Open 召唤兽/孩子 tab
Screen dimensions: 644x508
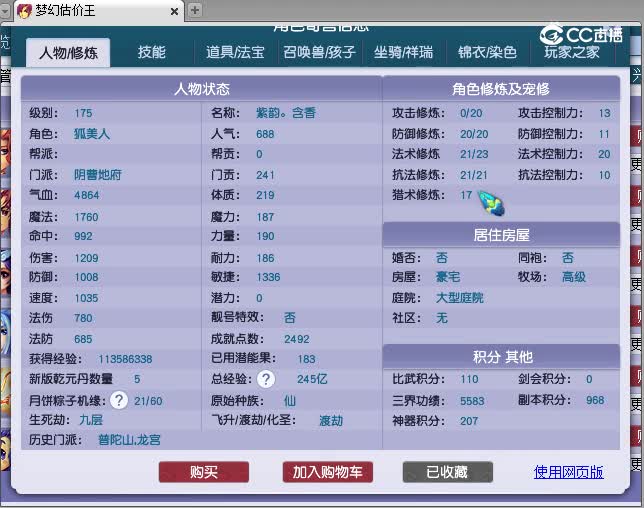(x=319, y=52)
